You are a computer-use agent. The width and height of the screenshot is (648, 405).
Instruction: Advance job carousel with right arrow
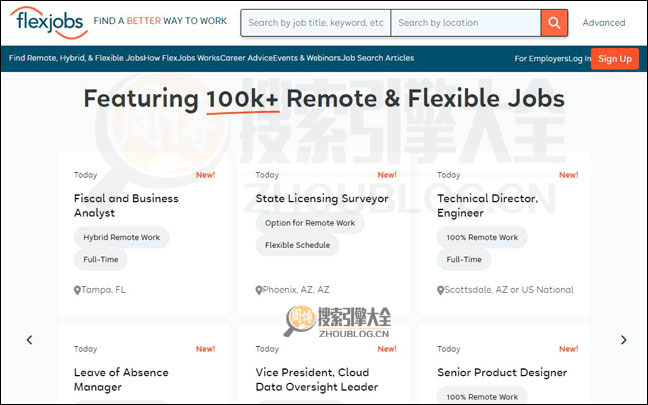tap(624, 340)
